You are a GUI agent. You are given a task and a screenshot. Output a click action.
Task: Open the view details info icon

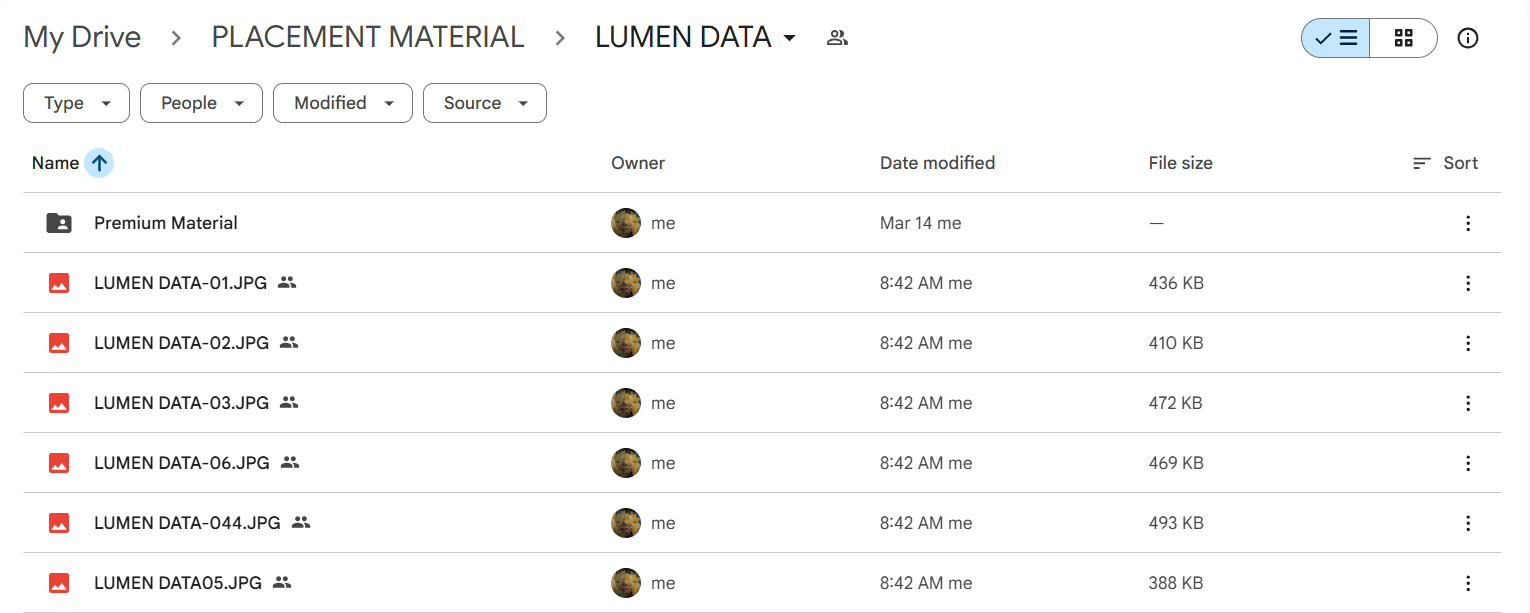[x=1468, y=38]
